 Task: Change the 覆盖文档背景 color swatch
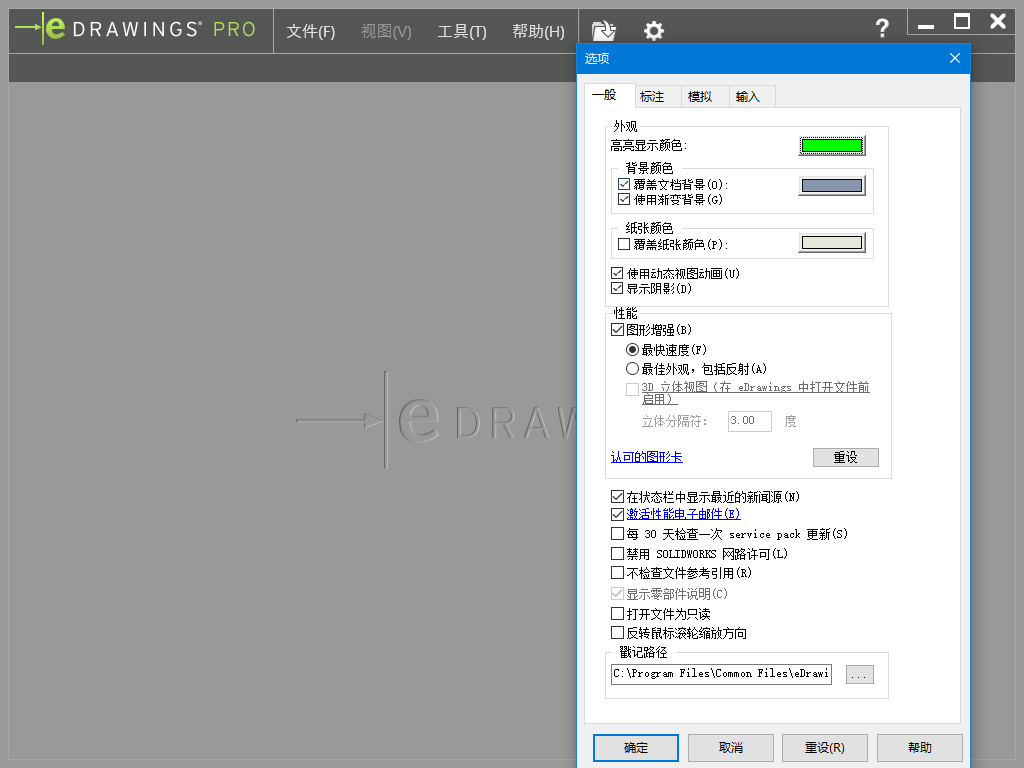(831, 185)
